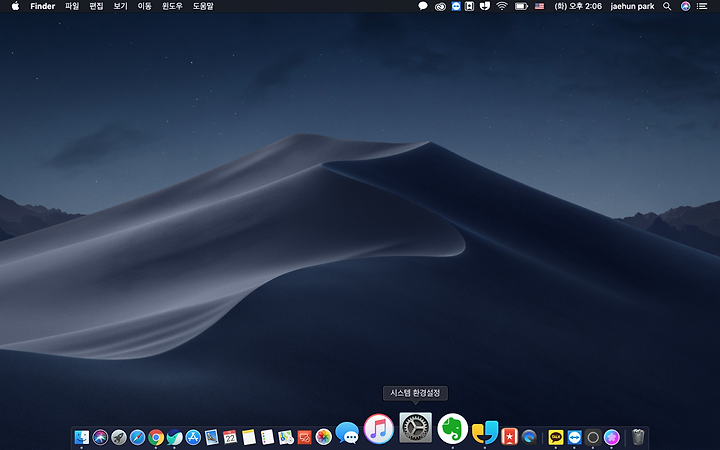Launch Siri from the dock

(100, 437)
